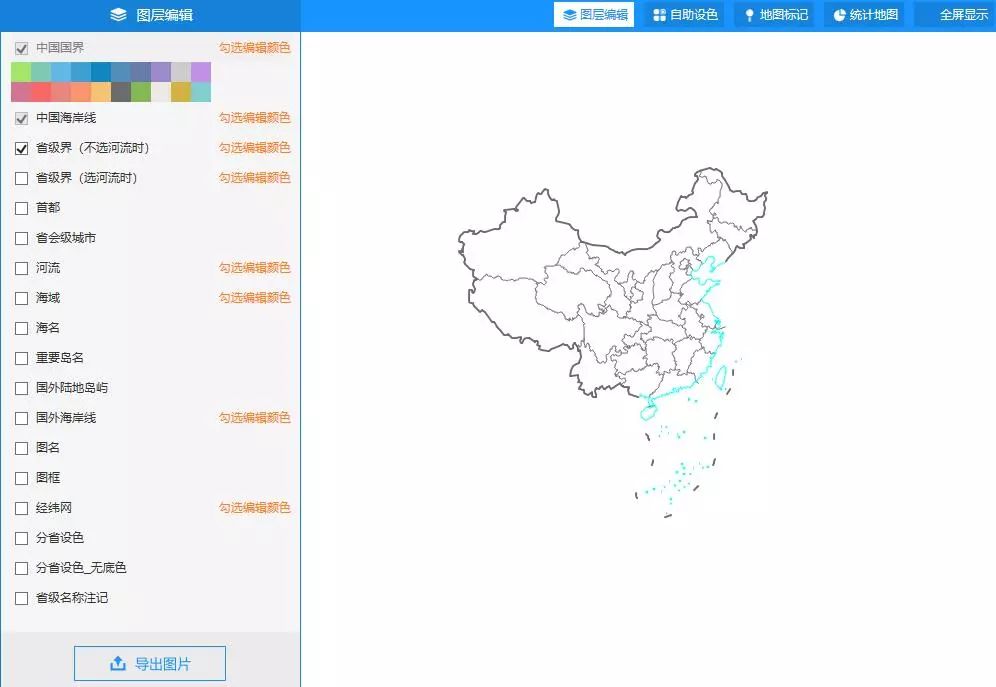Click the cyan Taiwan island outline on the map
Image resolution: width=996 pixels, height=687 pixels.
pyautogui.click(x=720, y=378)
